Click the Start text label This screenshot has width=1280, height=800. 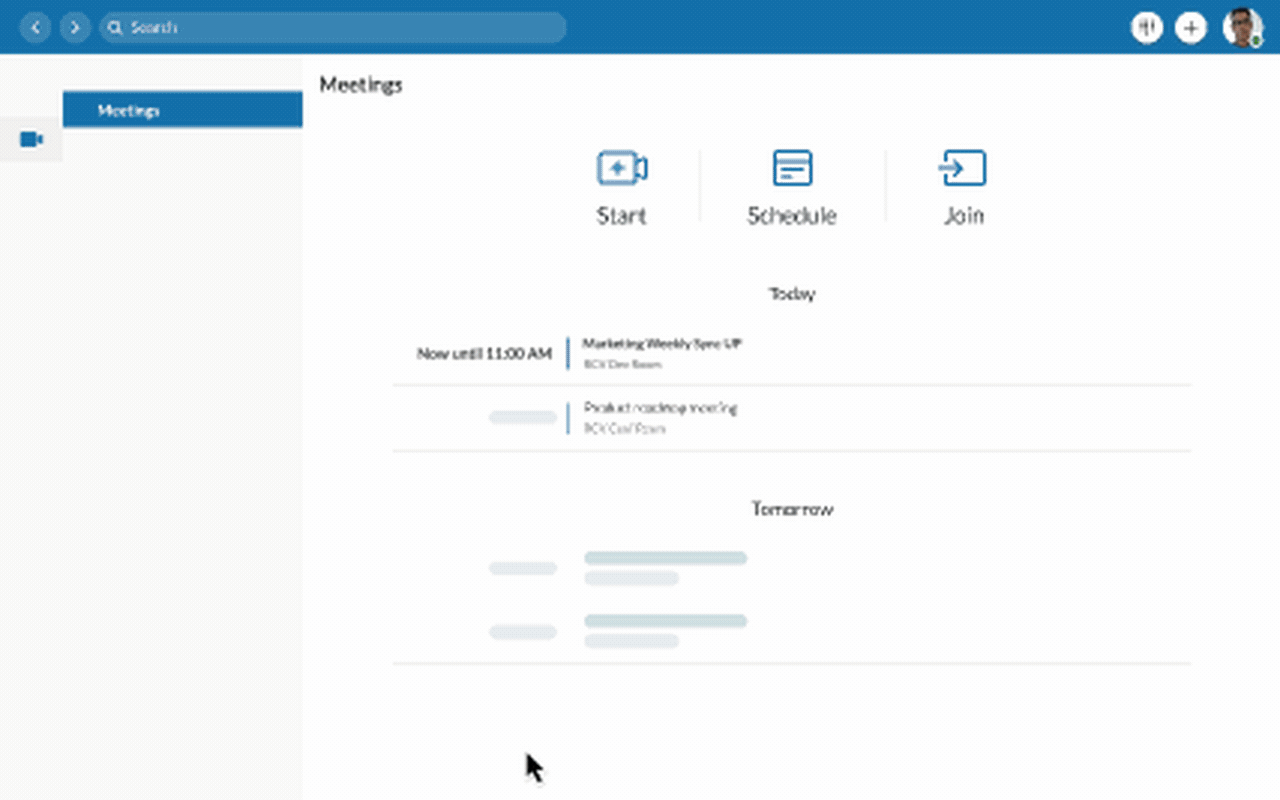coord(621,216)
